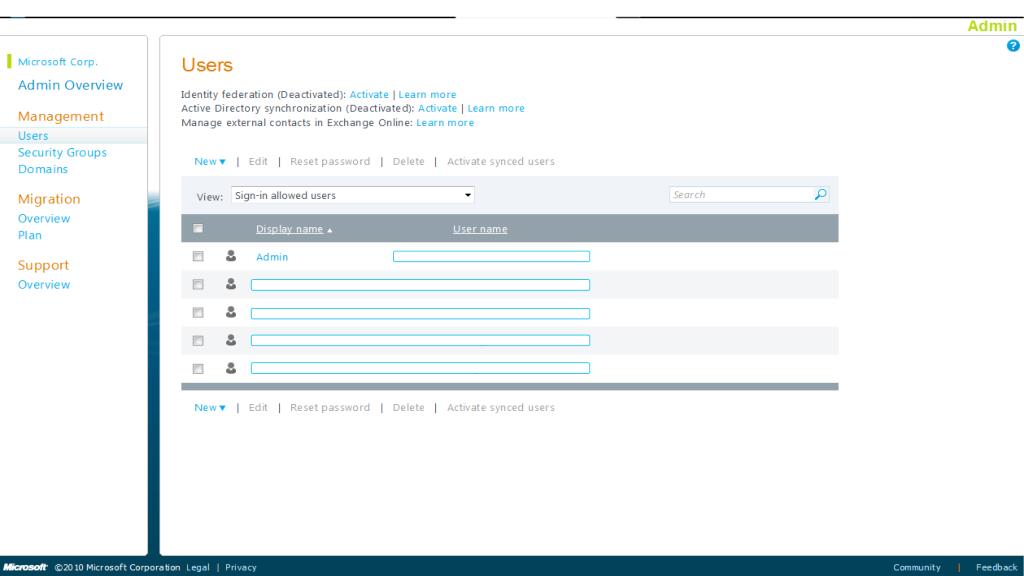
Task: Click the search magnifier icon
Action: (x=820, y=195)
